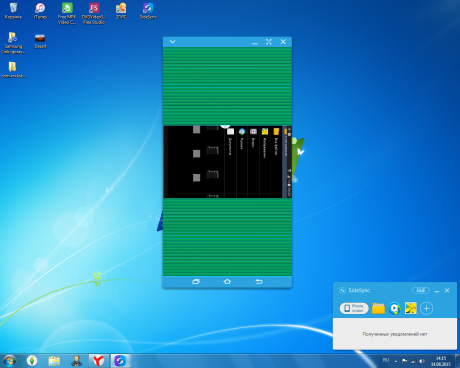This screenshot has height=368, width=460.
Task: Open the gallery picture icon in SideSync
Action: tap(411, 308)
